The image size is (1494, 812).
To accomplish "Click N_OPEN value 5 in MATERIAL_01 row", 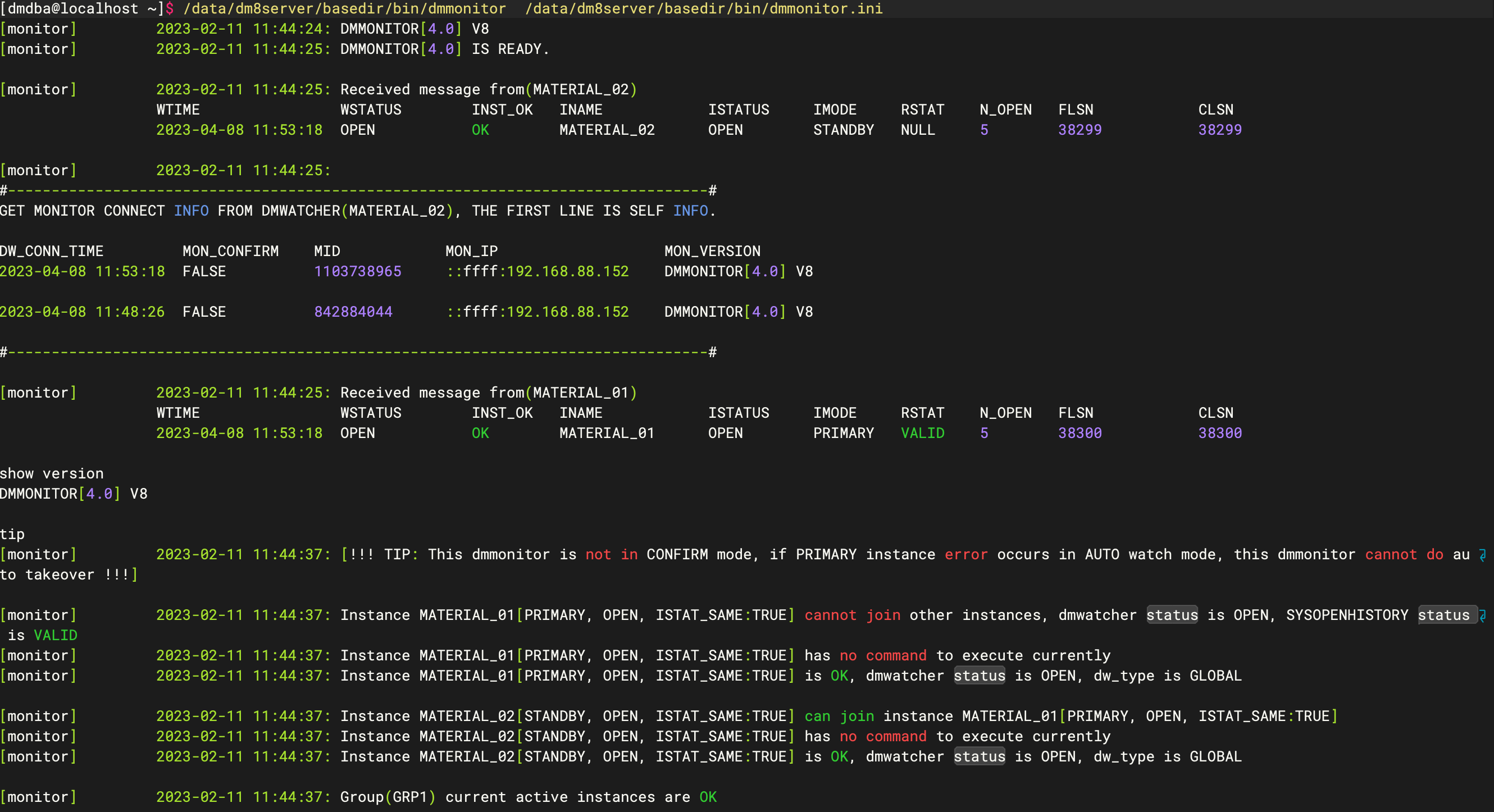I will (984, 434).
